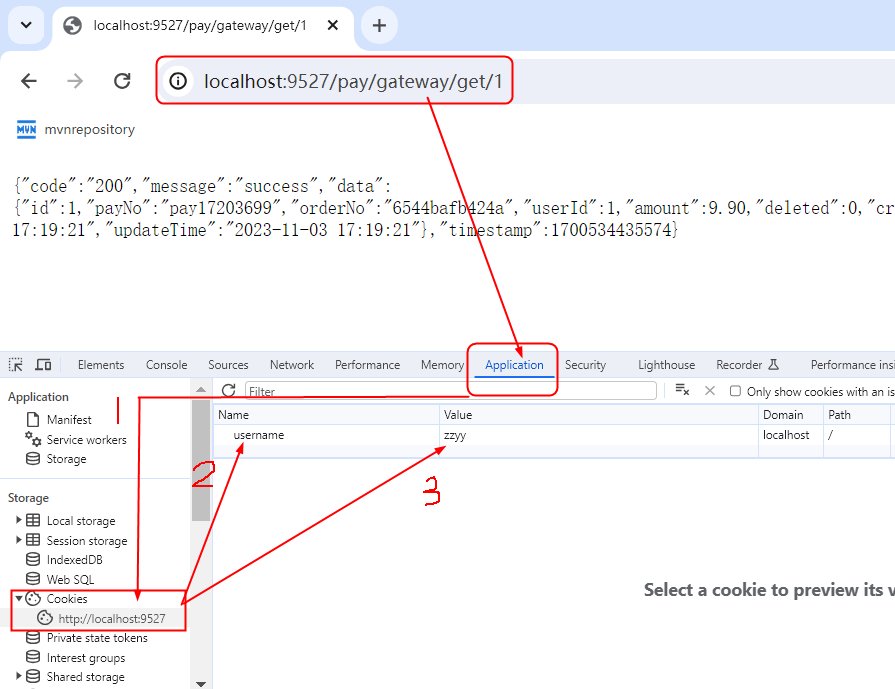
Task: Click the cookie Filter input
Action: tap(451, 391)
